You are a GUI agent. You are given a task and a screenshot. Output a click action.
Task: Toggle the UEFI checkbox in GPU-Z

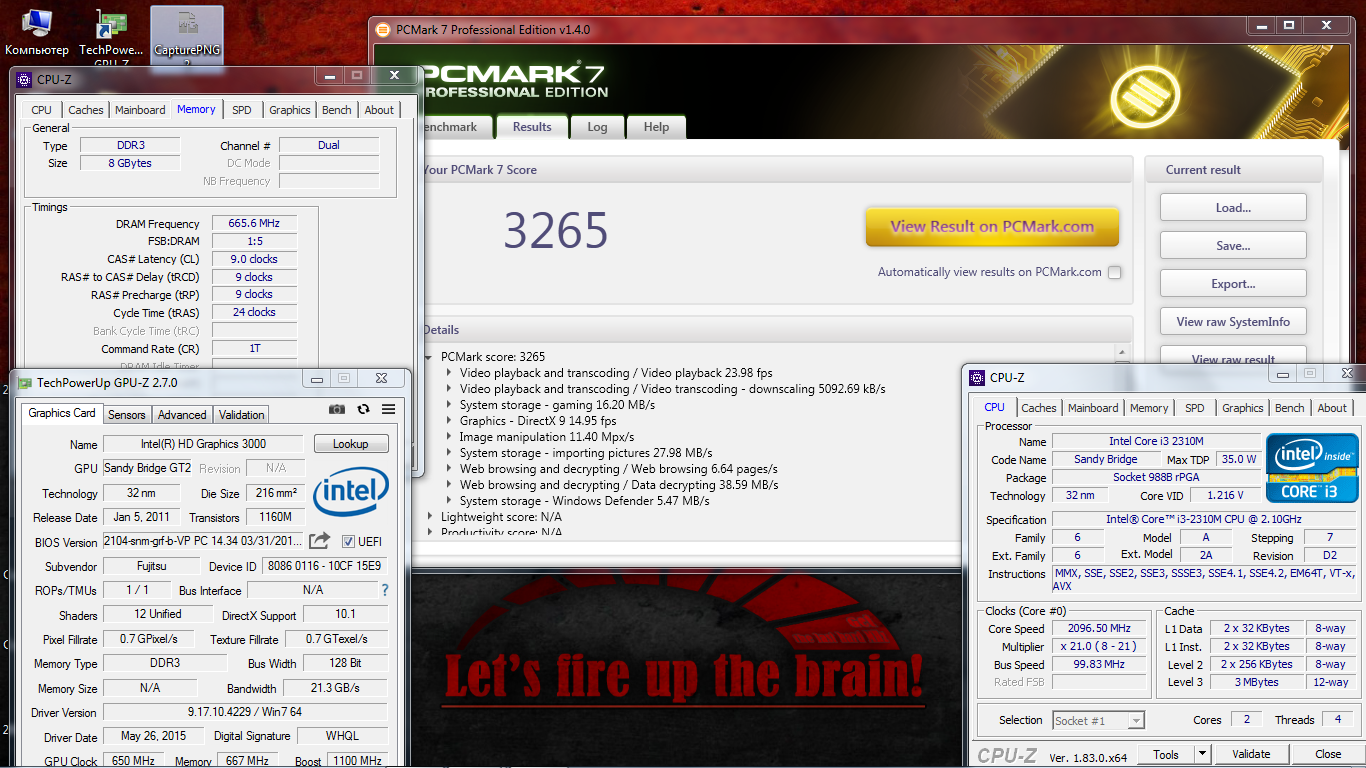[x=348, y=541]
